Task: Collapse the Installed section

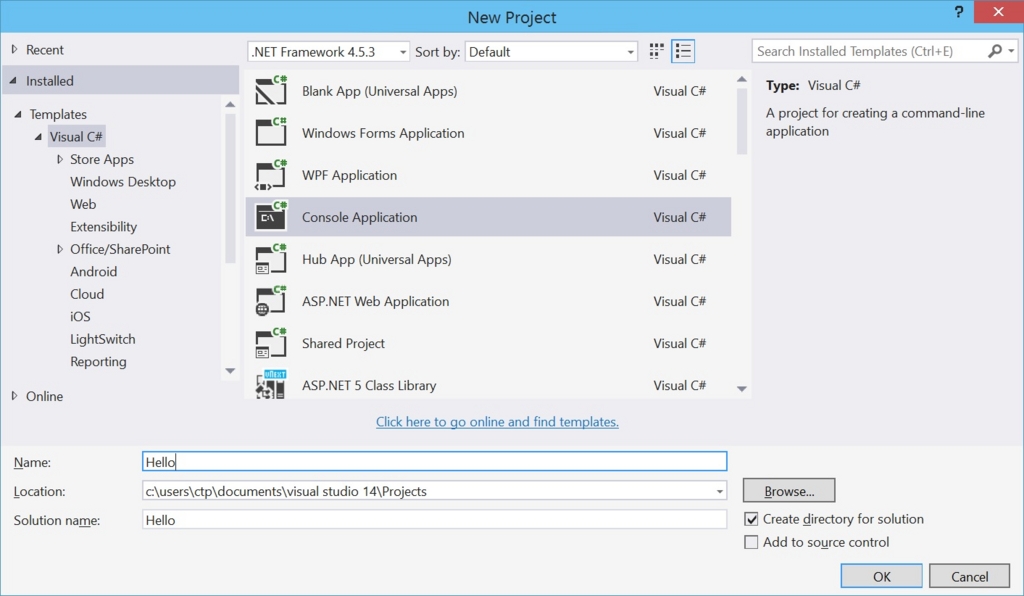Action: click(13, 80)
